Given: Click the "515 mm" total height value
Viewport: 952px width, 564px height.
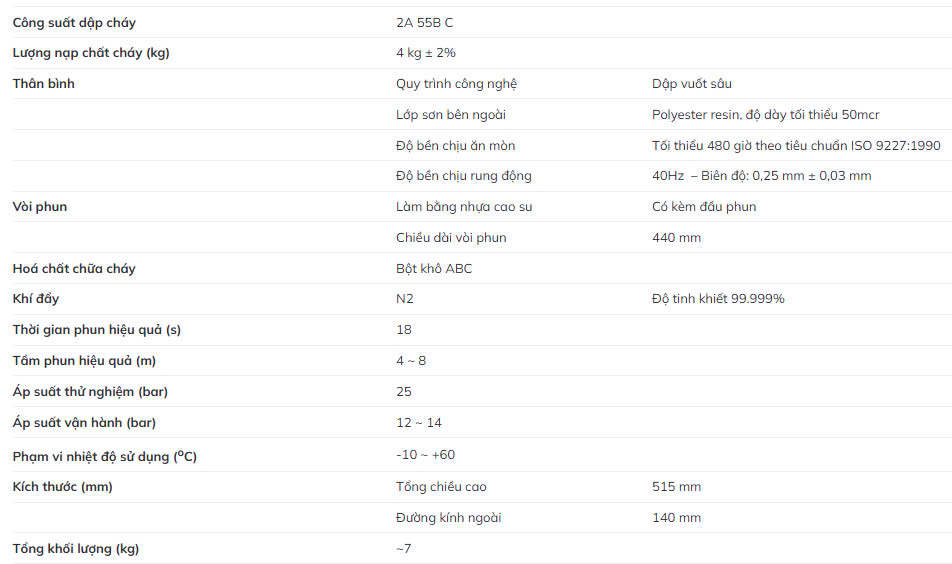Looking at the screenshot, I should tap(676, 487).
